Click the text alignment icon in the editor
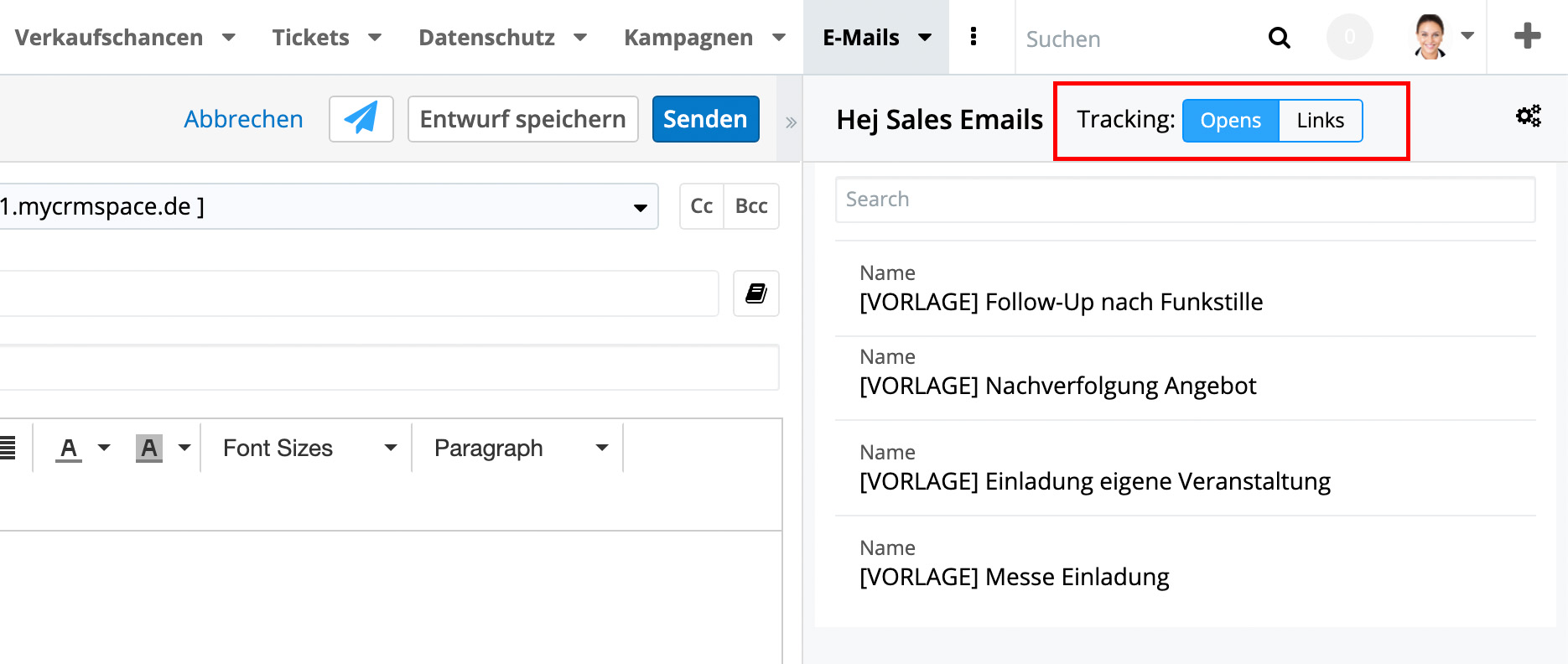 click(8, 448)
